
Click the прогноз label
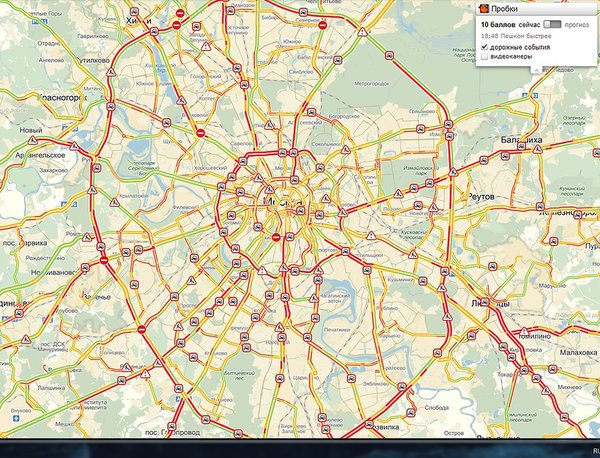(577, 23)
